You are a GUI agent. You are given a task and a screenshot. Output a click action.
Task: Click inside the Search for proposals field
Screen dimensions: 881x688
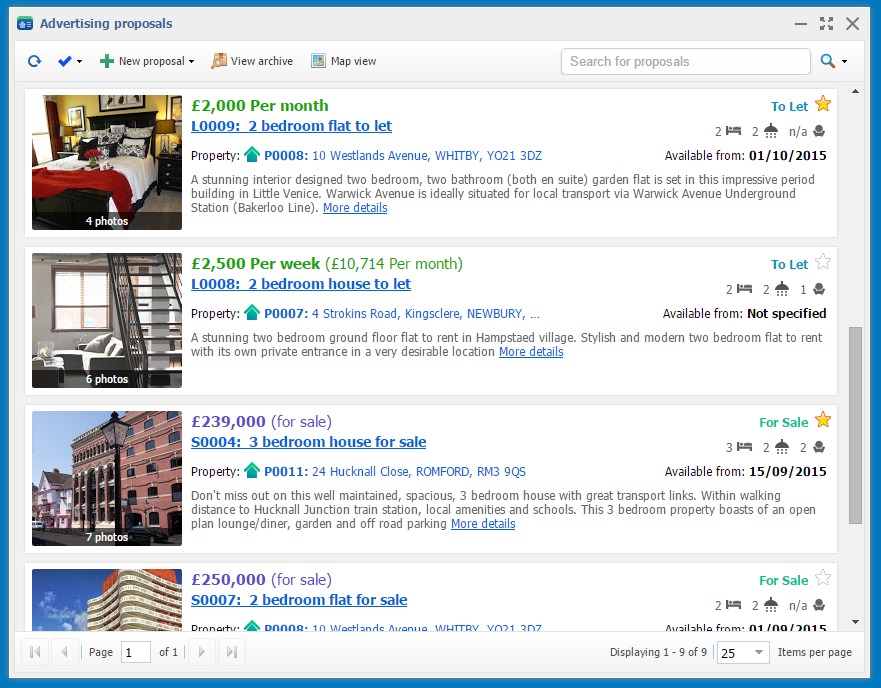(685, 61)
